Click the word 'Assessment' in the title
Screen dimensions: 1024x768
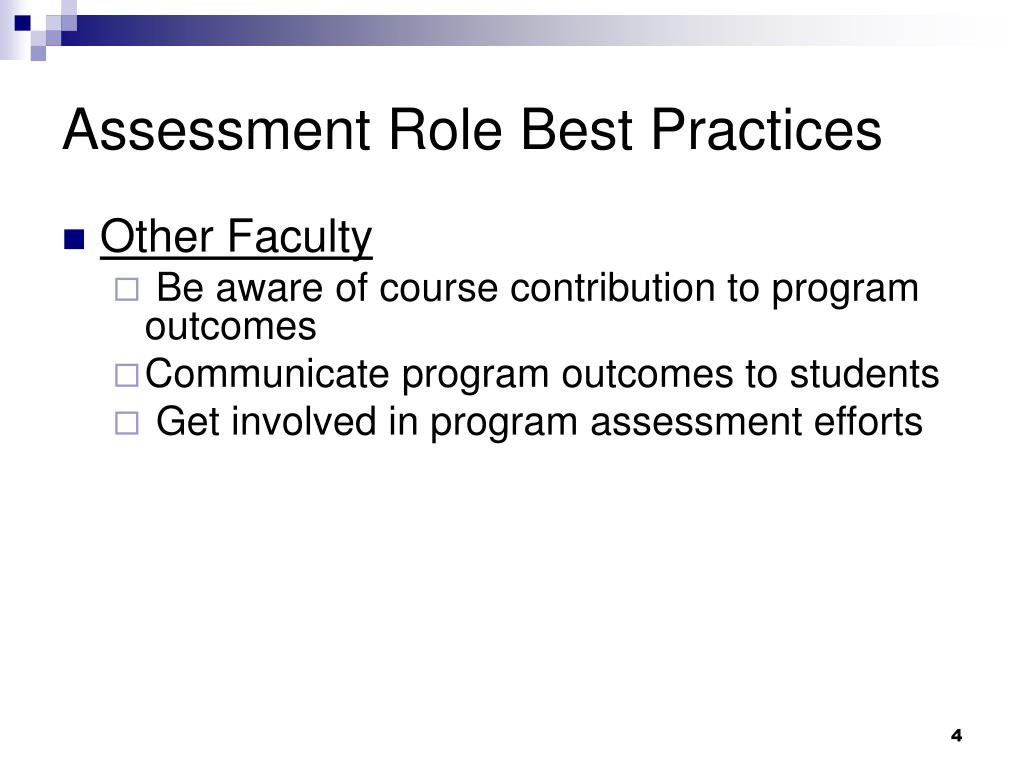click(x=217, y=130)
